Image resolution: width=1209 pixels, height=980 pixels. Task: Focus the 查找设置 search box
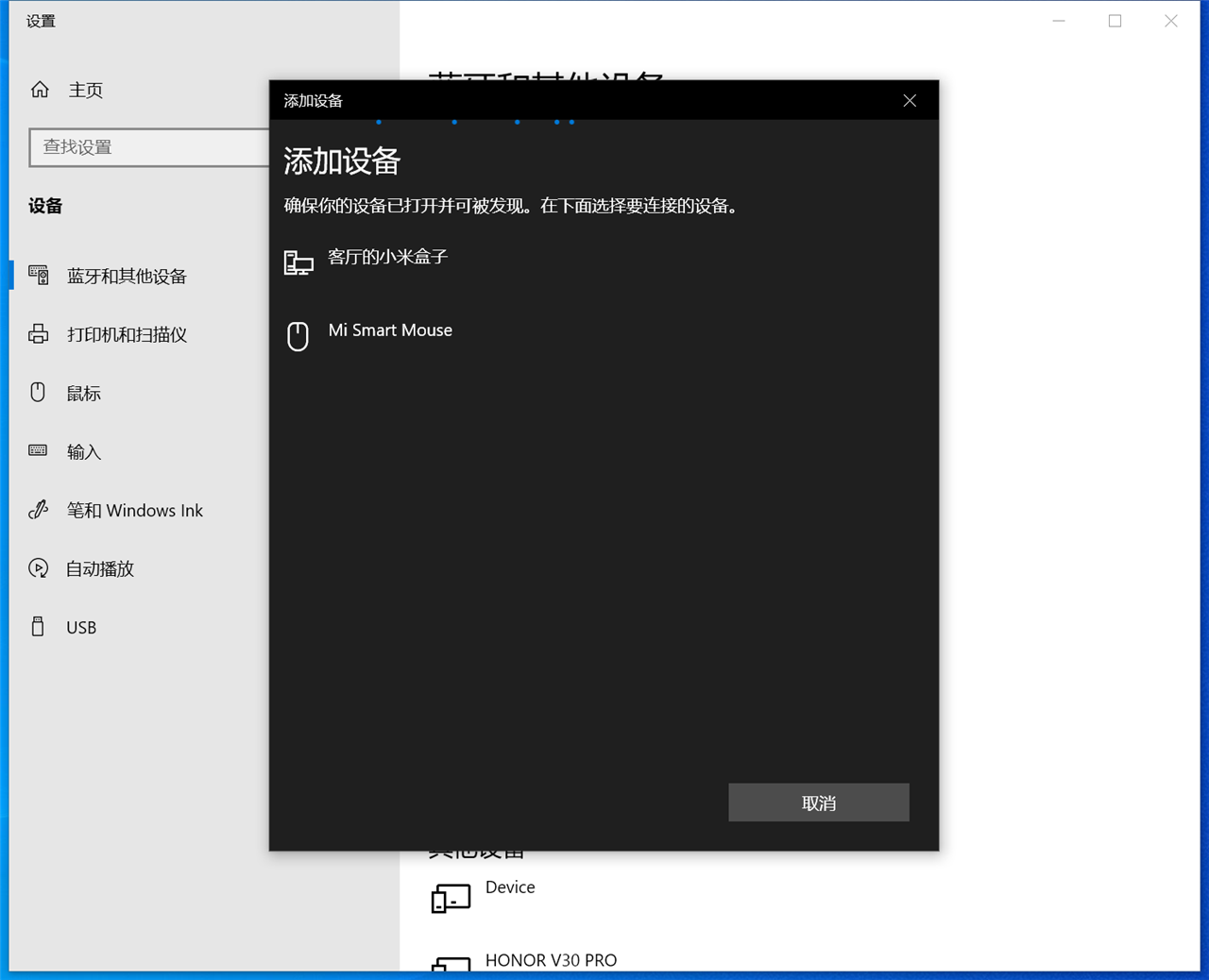pyautogui.click(x=149, y=147)
